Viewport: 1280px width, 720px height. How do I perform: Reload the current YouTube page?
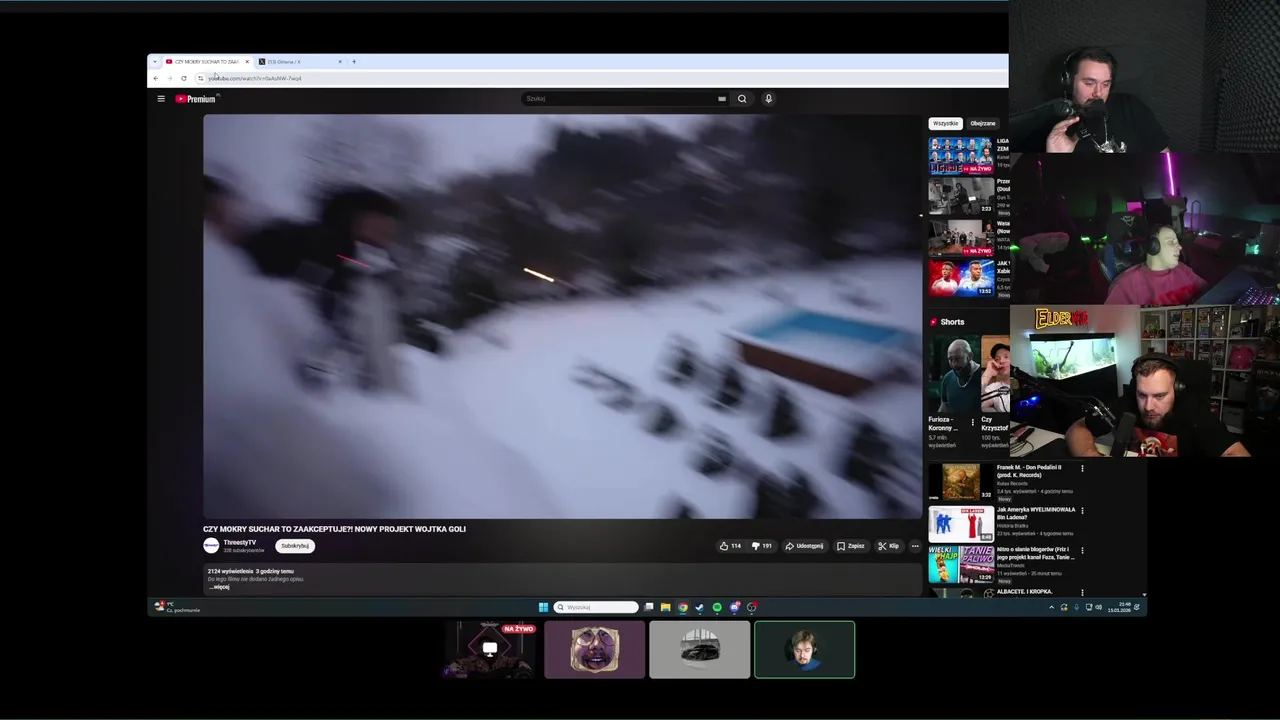pyautogui.click(x=183, y=78)
